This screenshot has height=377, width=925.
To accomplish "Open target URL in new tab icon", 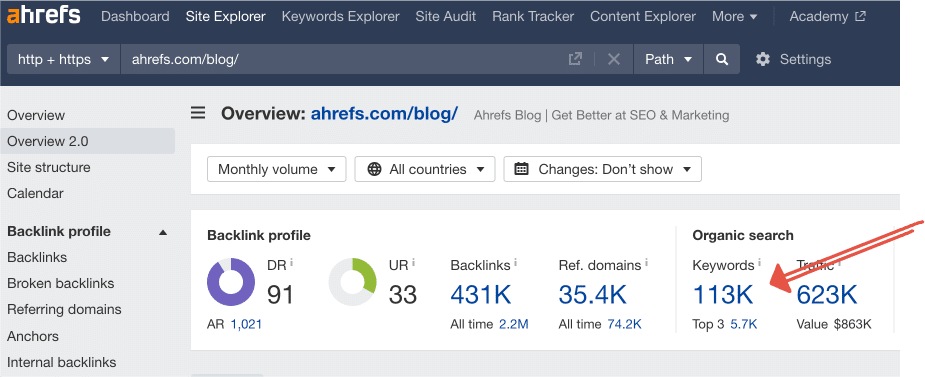I will 575,59.
